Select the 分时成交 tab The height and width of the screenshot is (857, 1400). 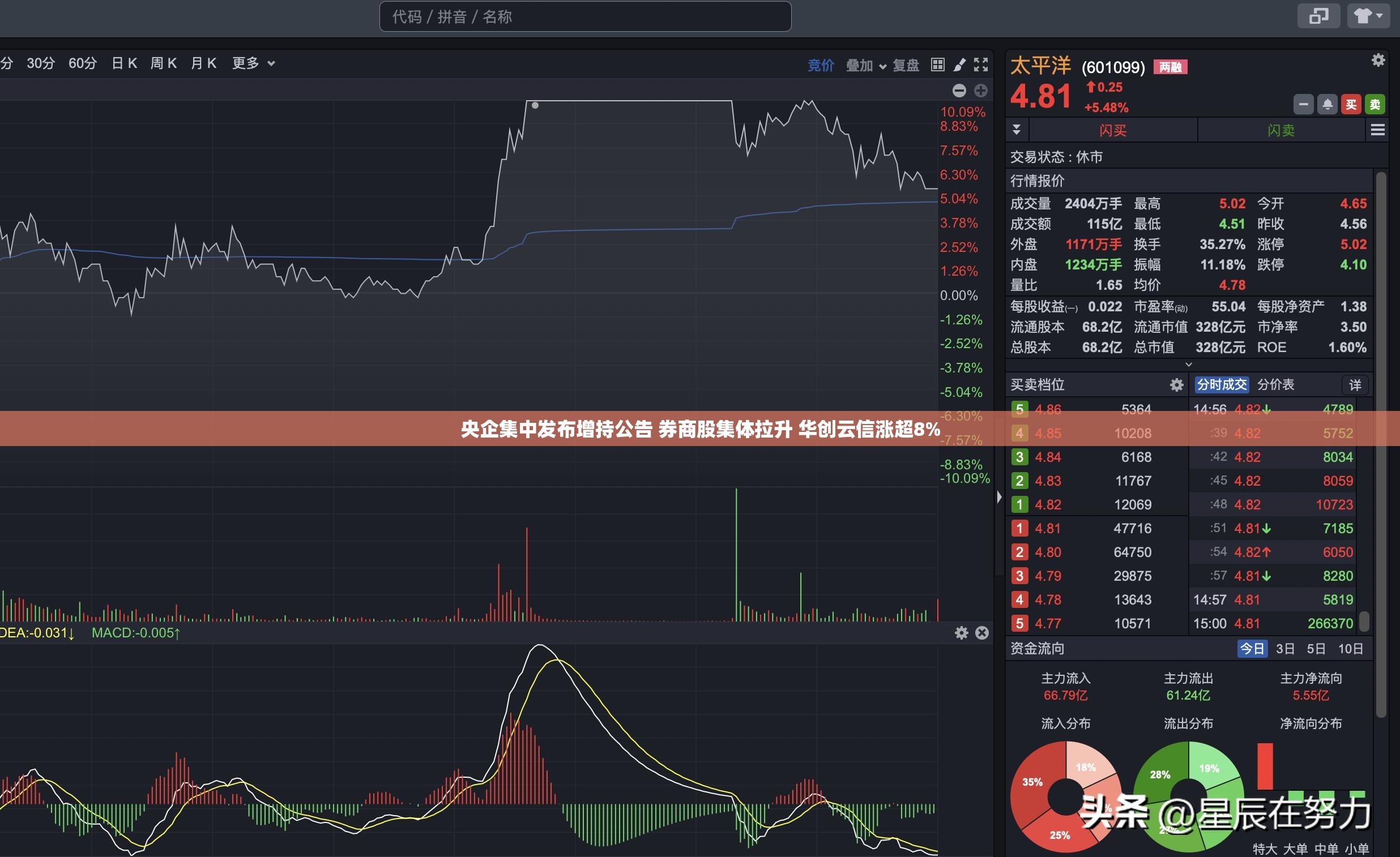click(x=1222, y=385)
